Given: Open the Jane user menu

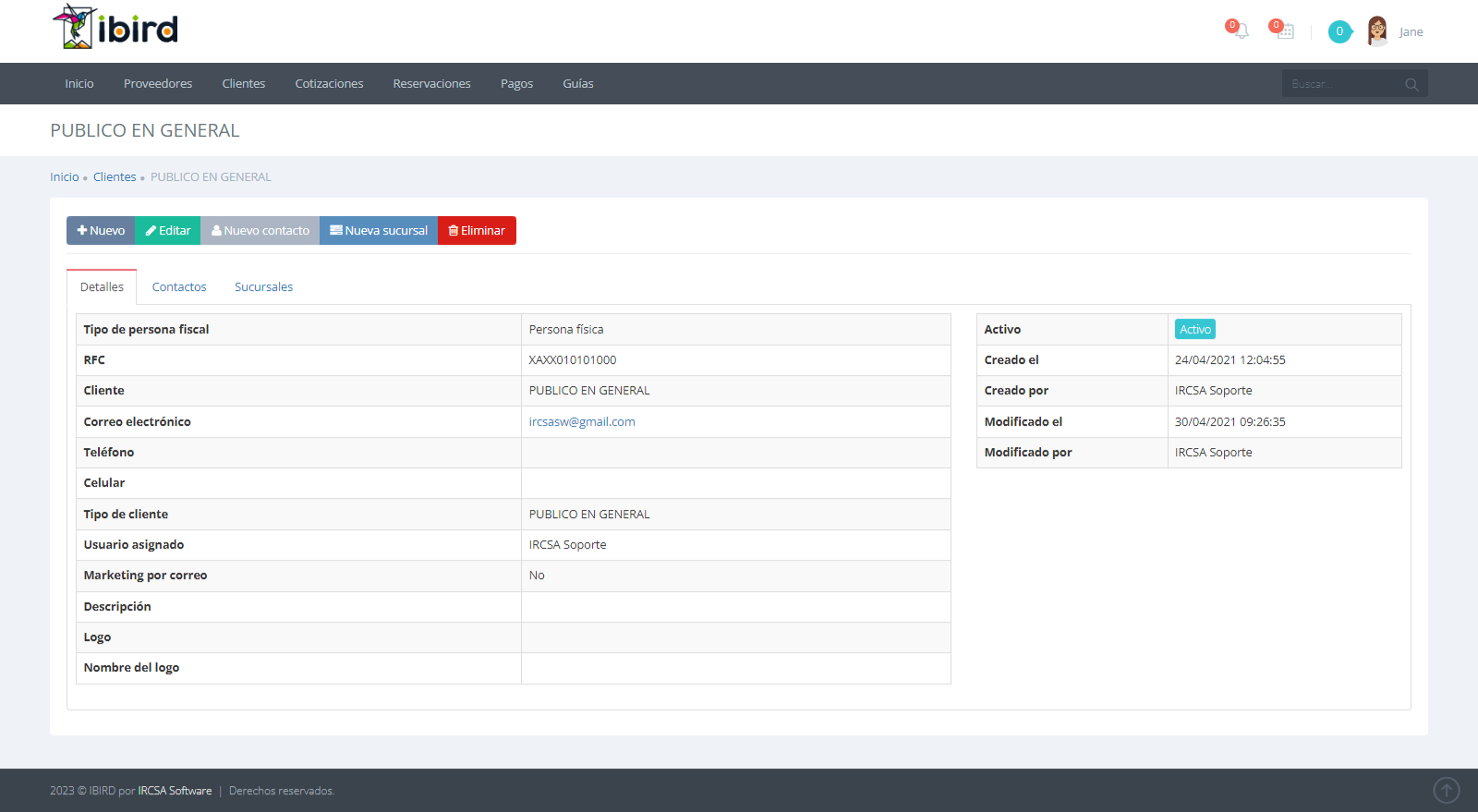Looking at the screenshot, I should coord(1411,31).
